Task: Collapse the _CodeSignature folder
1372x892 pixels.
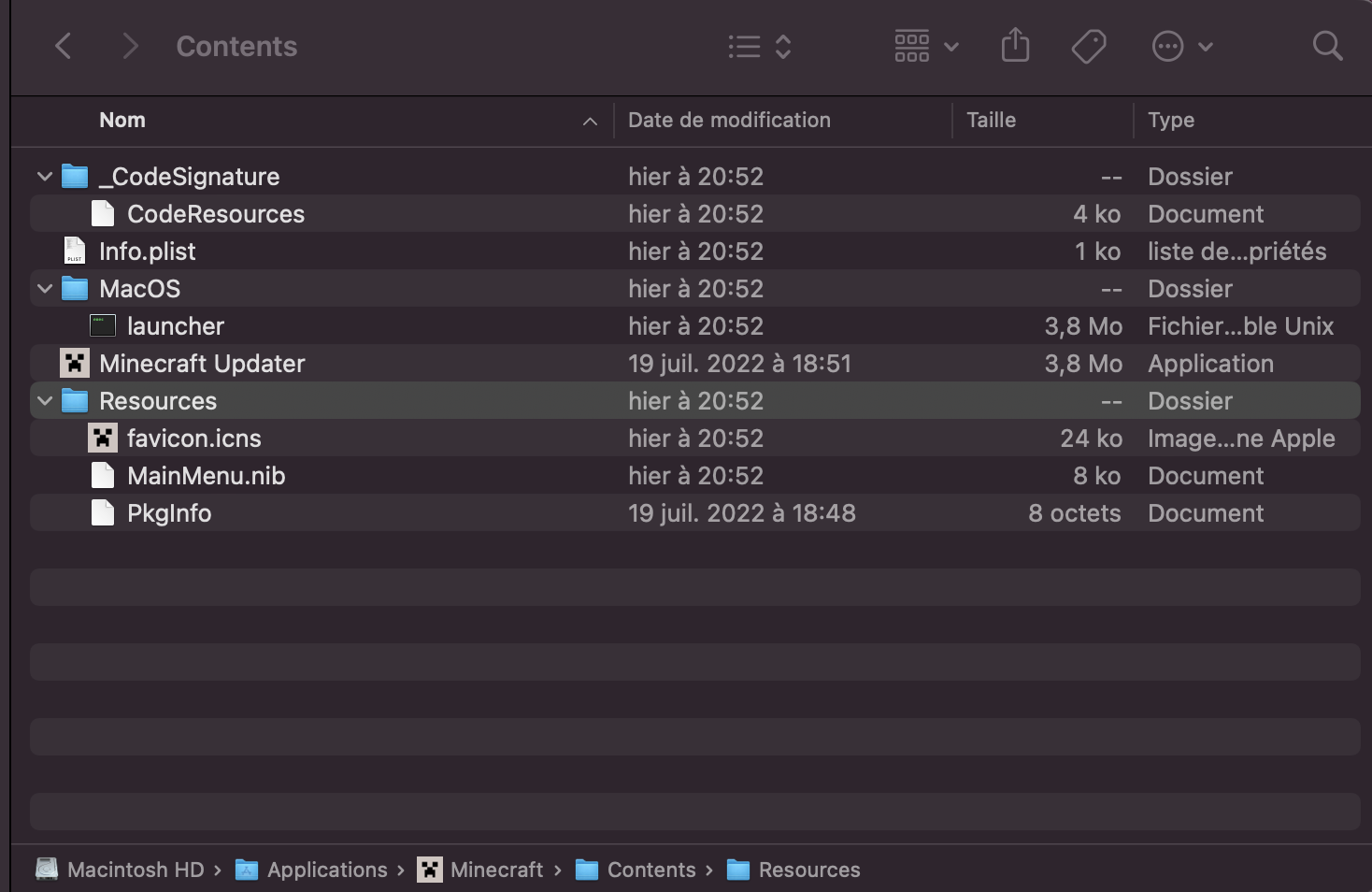Action: click(44, 176)
